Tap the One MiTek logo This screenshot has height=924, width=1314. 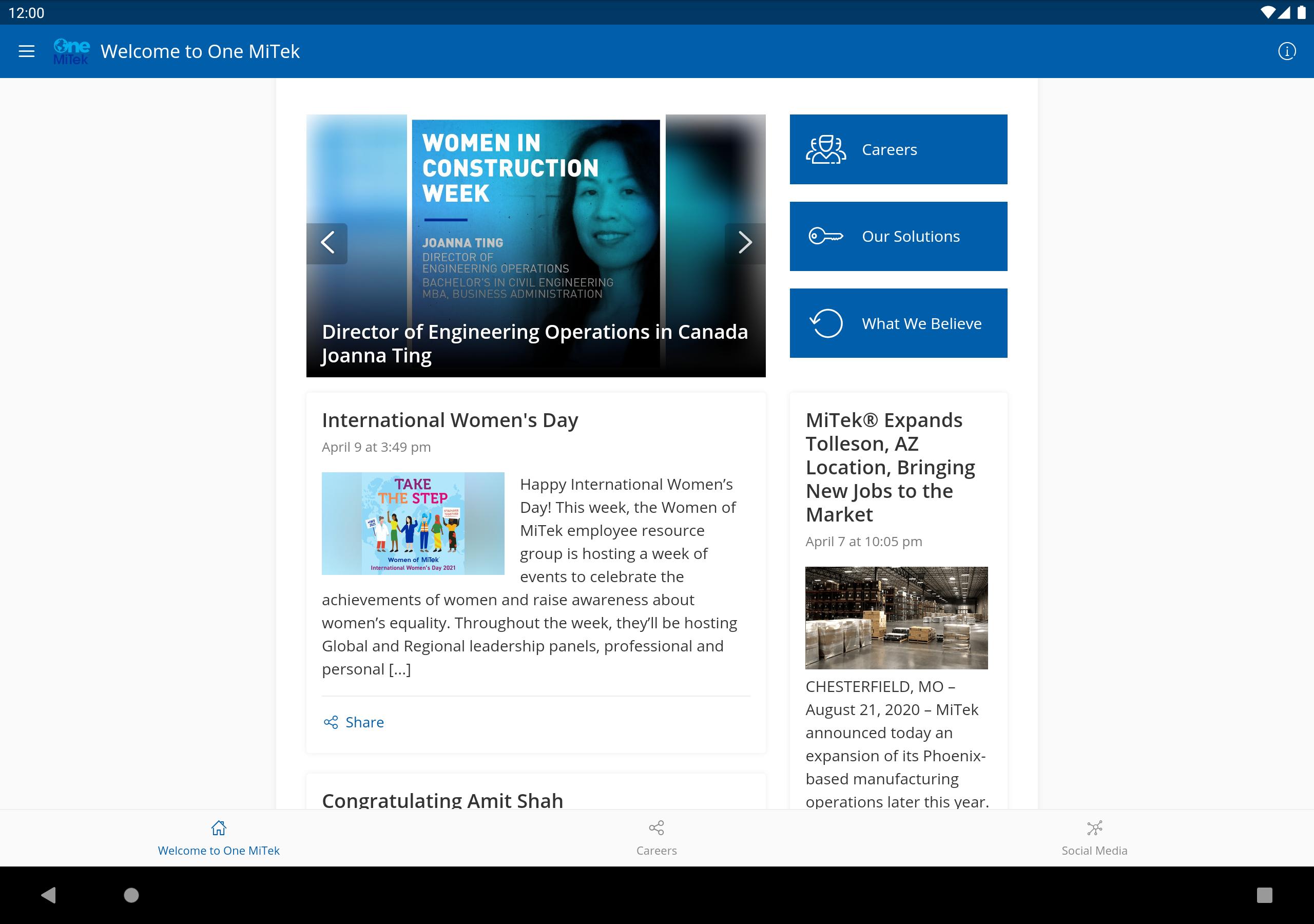(71, 51)
